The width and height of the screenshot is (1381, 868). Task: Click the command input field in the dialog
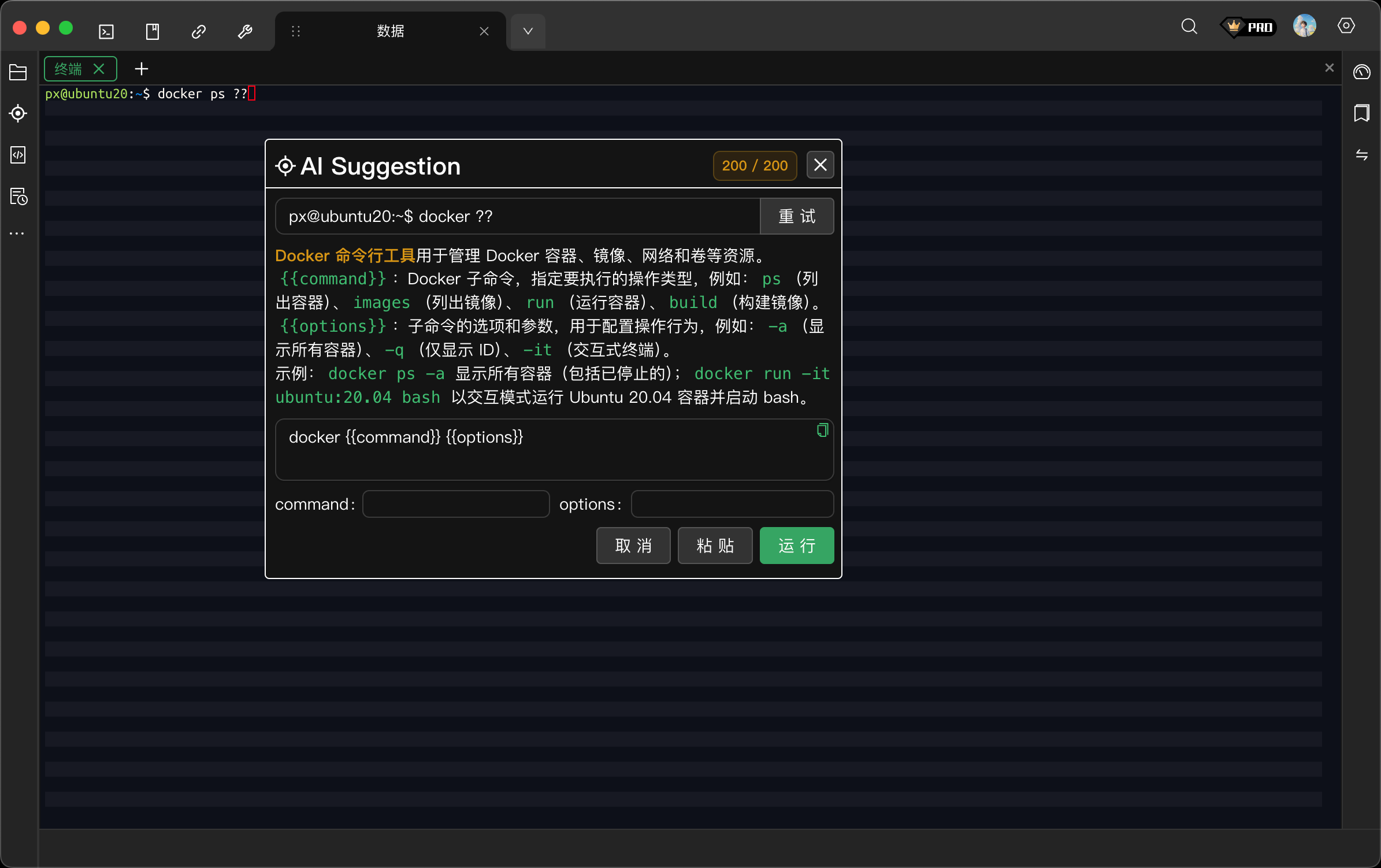coord(455,504)
